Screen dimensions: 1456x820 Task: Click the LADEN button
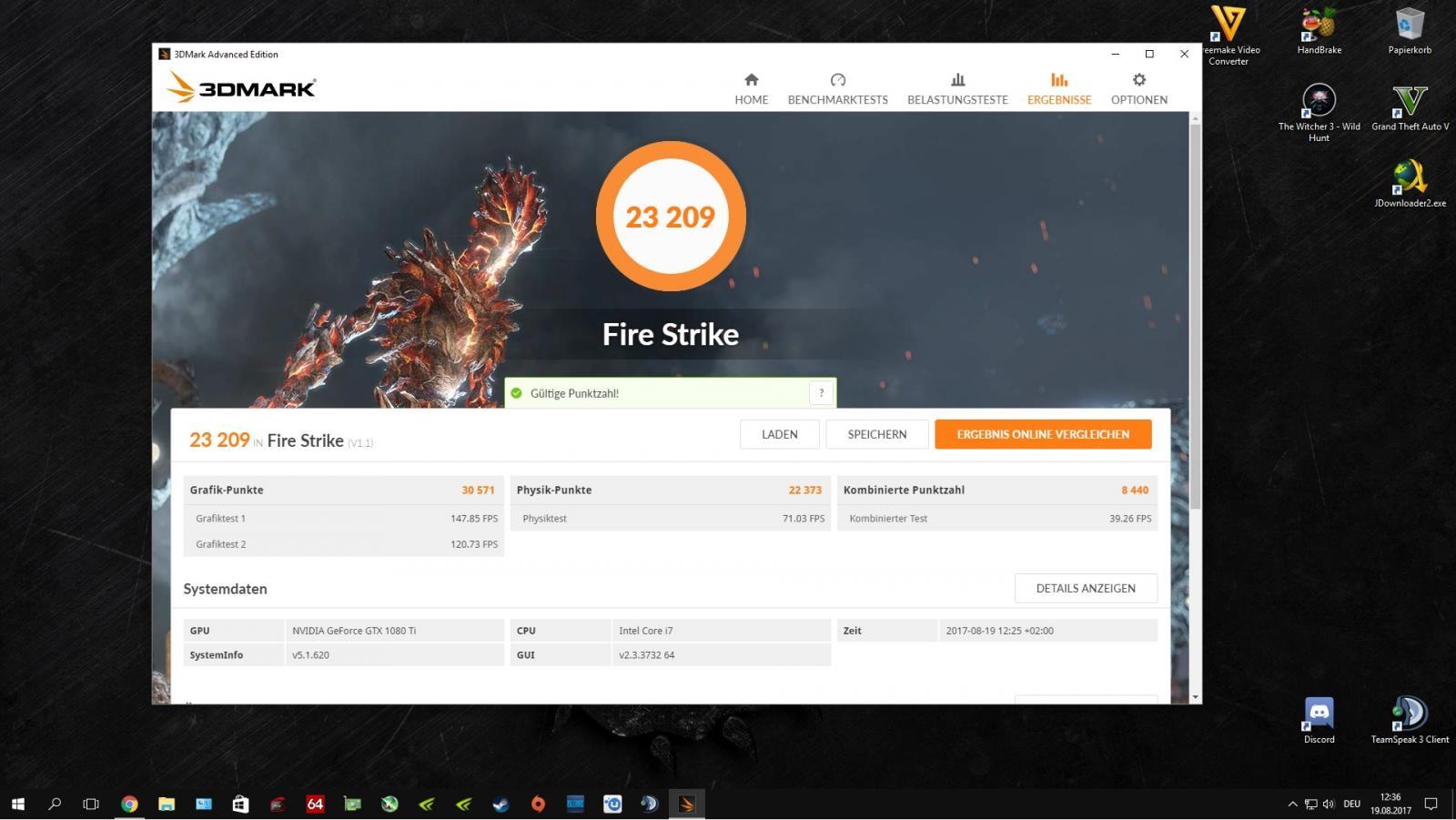click(x=780, y=434)
